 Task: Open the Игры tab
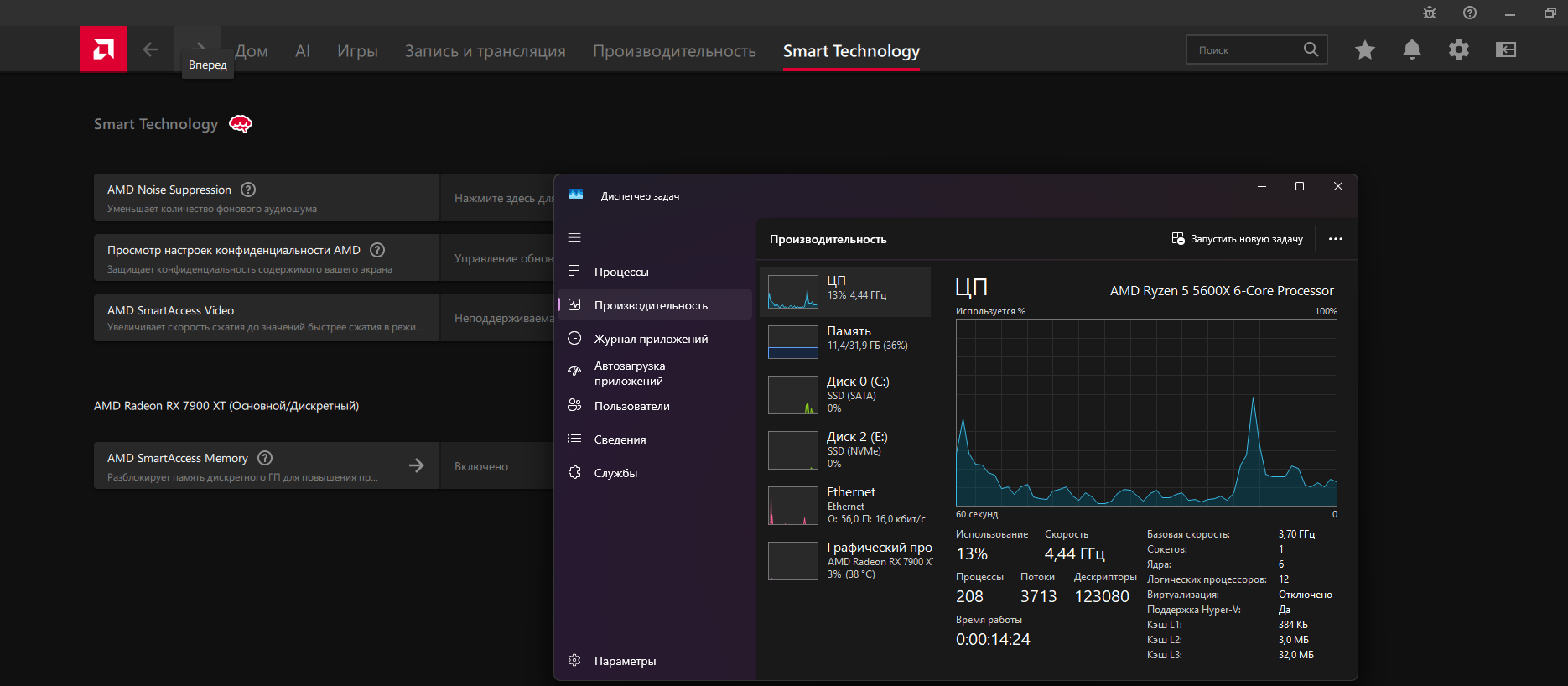[357, 51]
